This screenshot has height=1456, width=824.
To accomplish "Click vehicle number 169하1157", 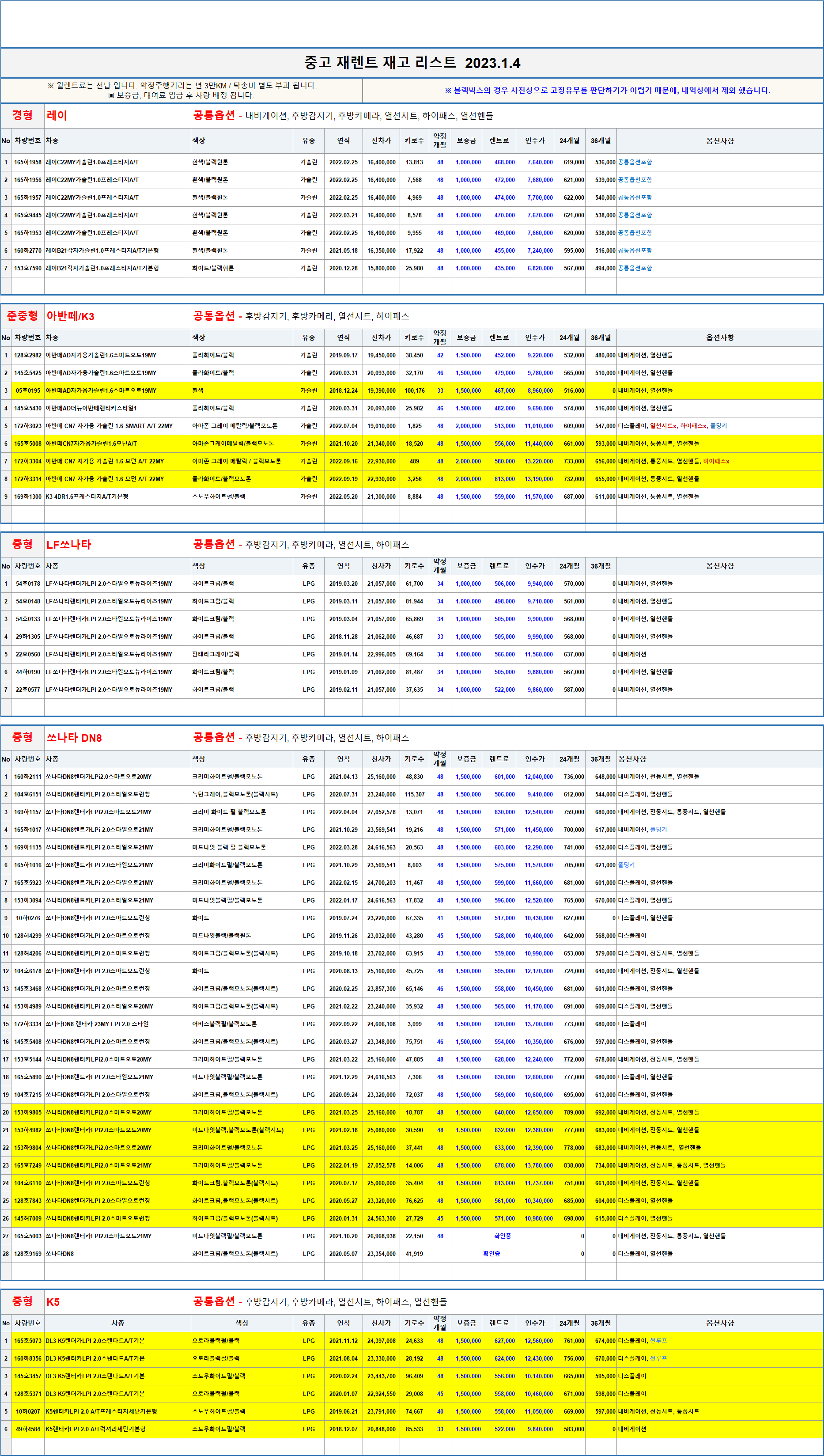I will 28,812.
